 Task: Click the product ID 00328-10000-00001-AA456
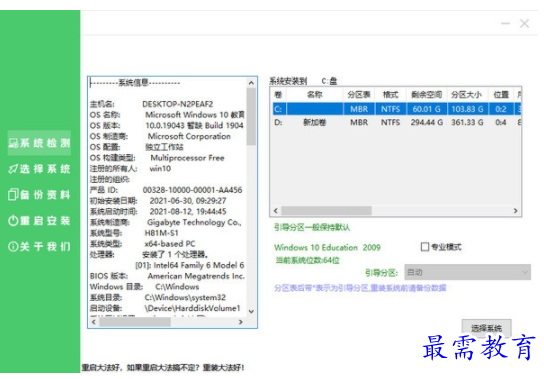click(x=192, y=190)
